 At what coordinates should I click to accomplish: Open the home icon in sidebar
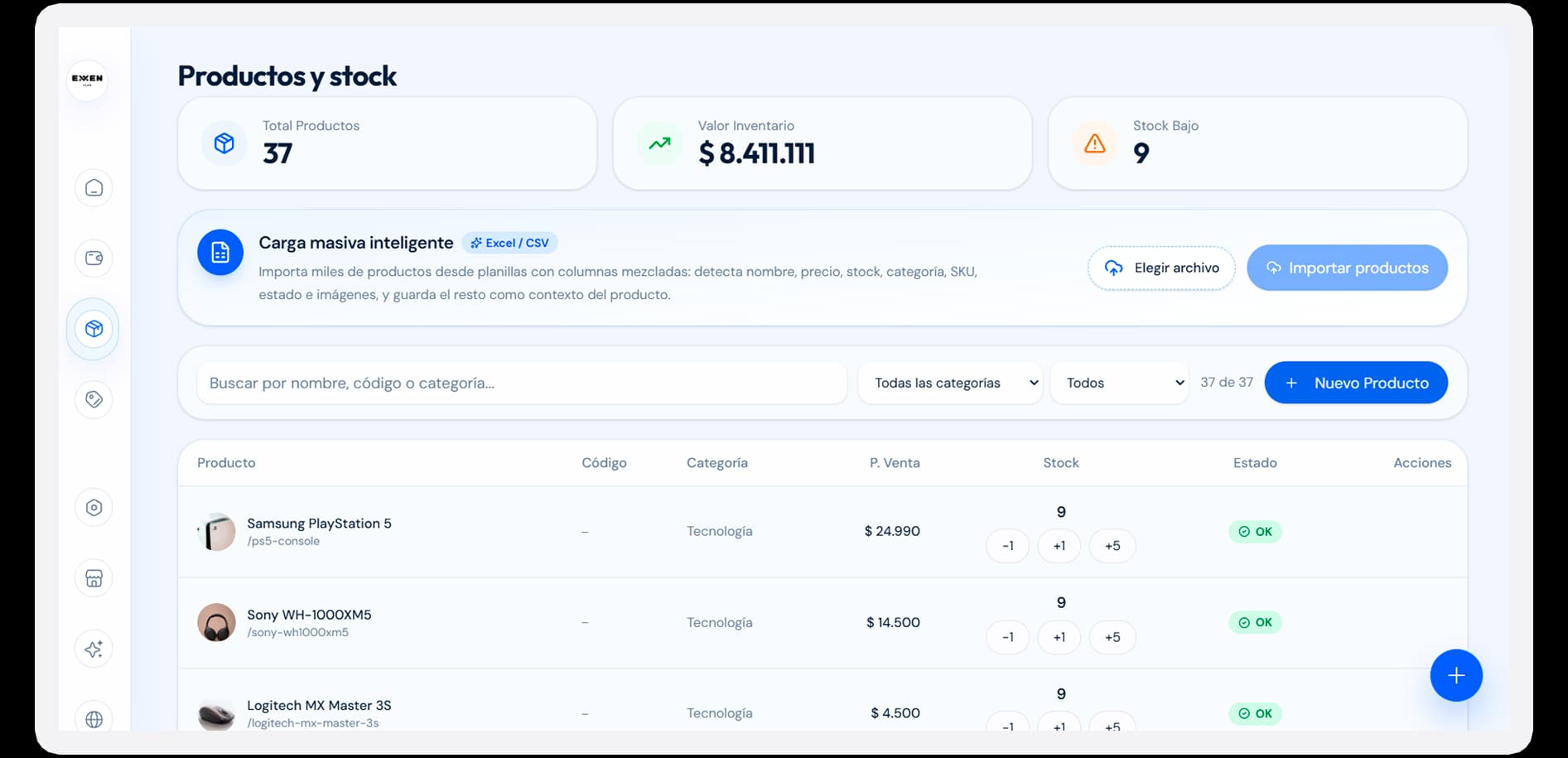coord(94,188)
